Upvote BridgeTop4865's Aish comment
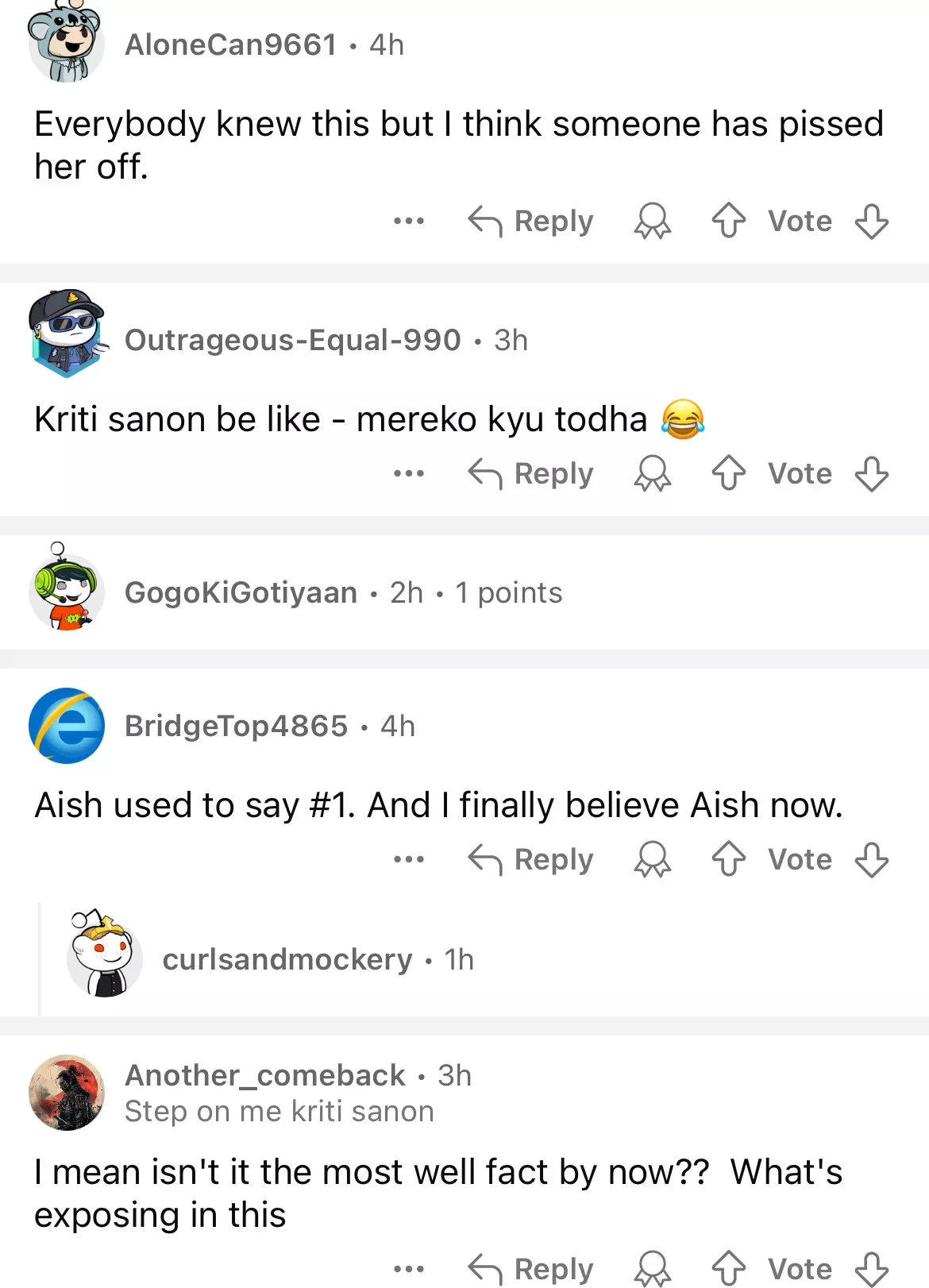The width and height of the screenshot is (929, 1288). click(x=728, y=859)
